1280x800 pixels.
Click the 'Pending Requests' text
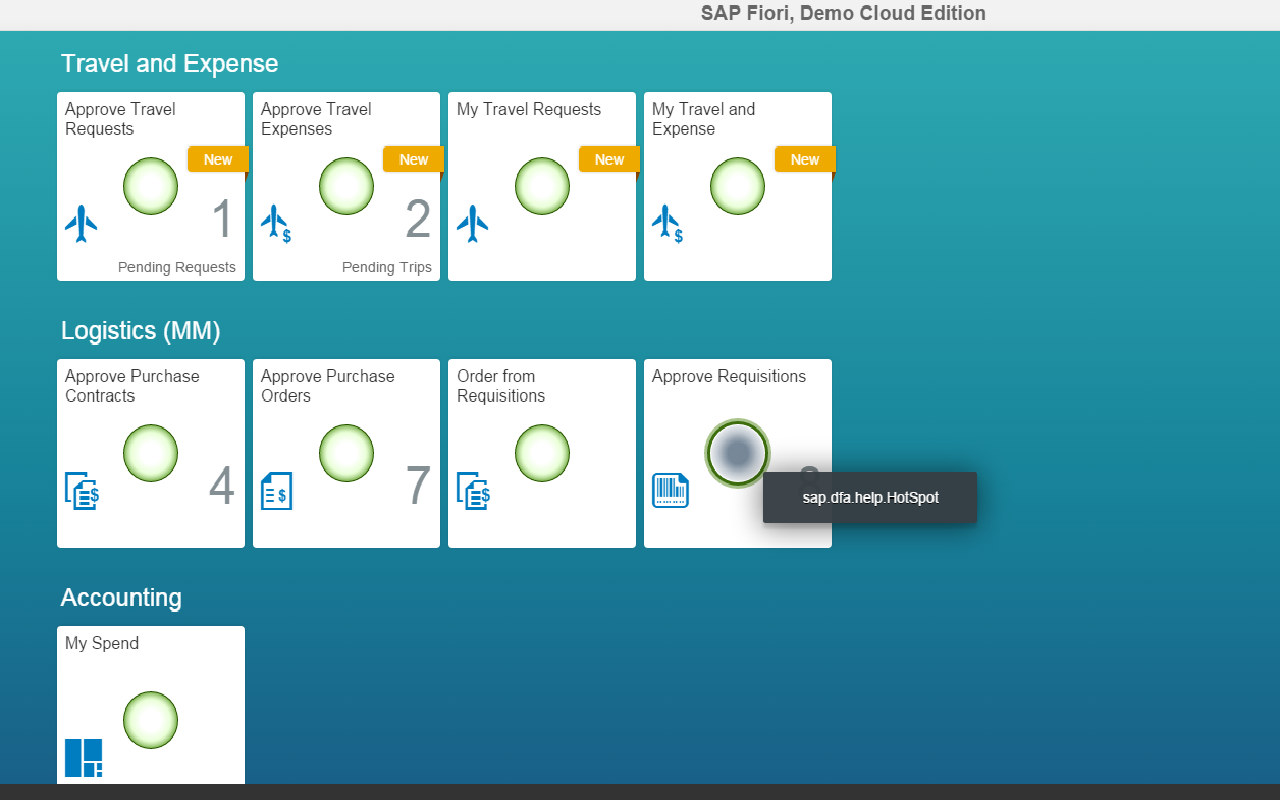pyautogui.click(x=177, y=267)
